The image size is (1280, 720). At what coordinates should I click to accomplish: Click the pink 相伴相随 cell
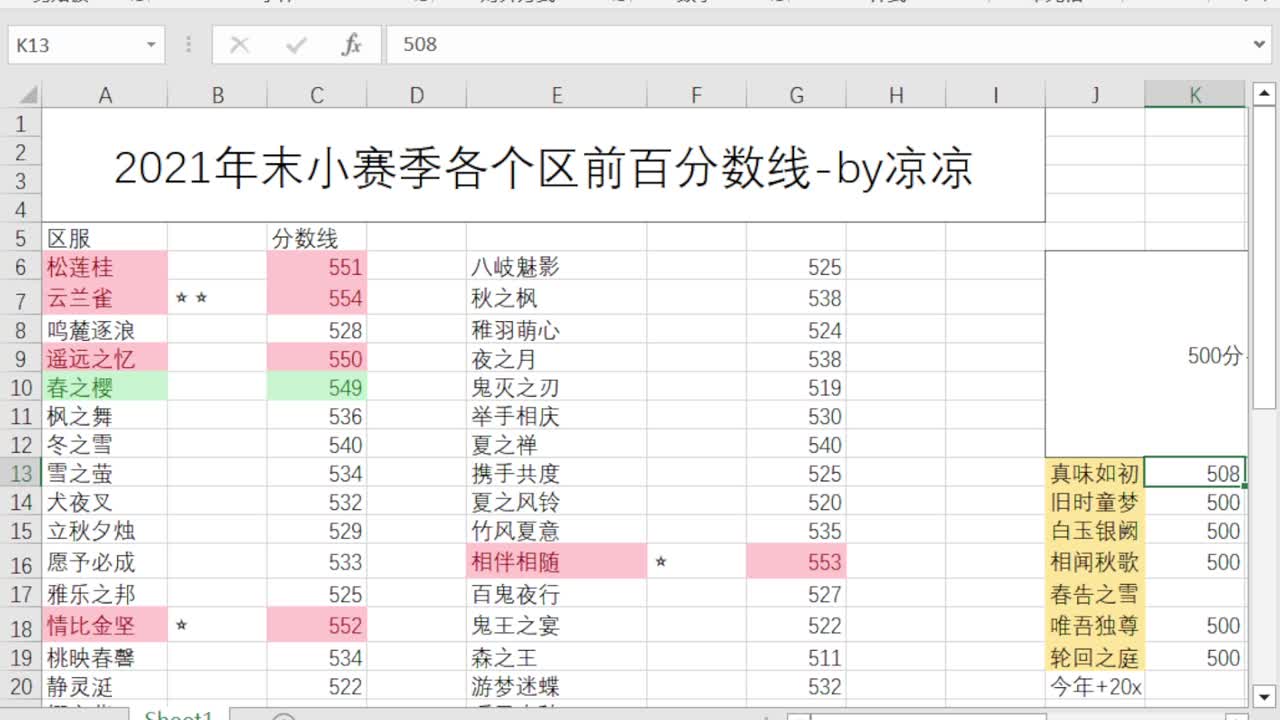557,562
